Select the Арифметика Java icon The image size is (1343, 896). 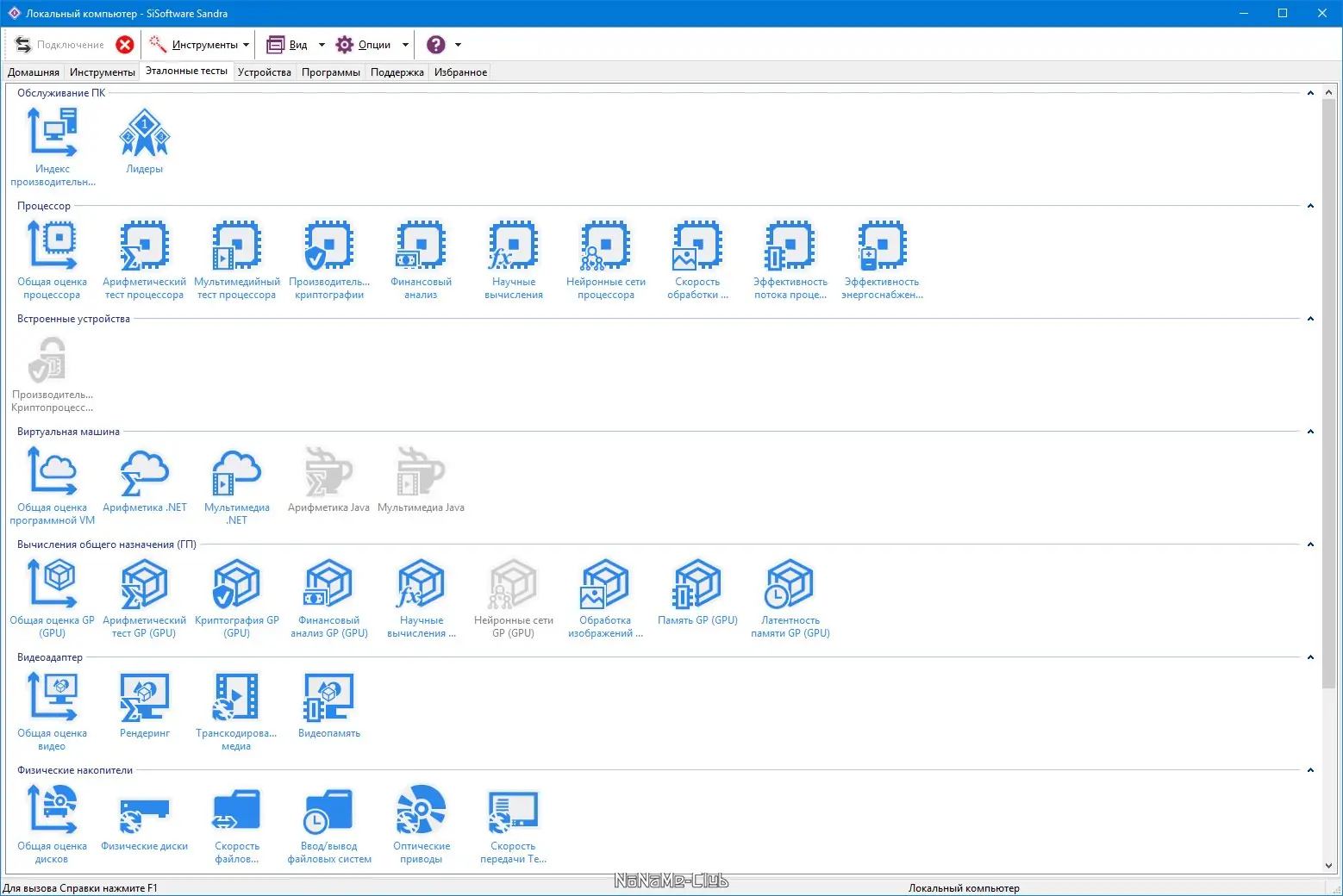[329, 479]
